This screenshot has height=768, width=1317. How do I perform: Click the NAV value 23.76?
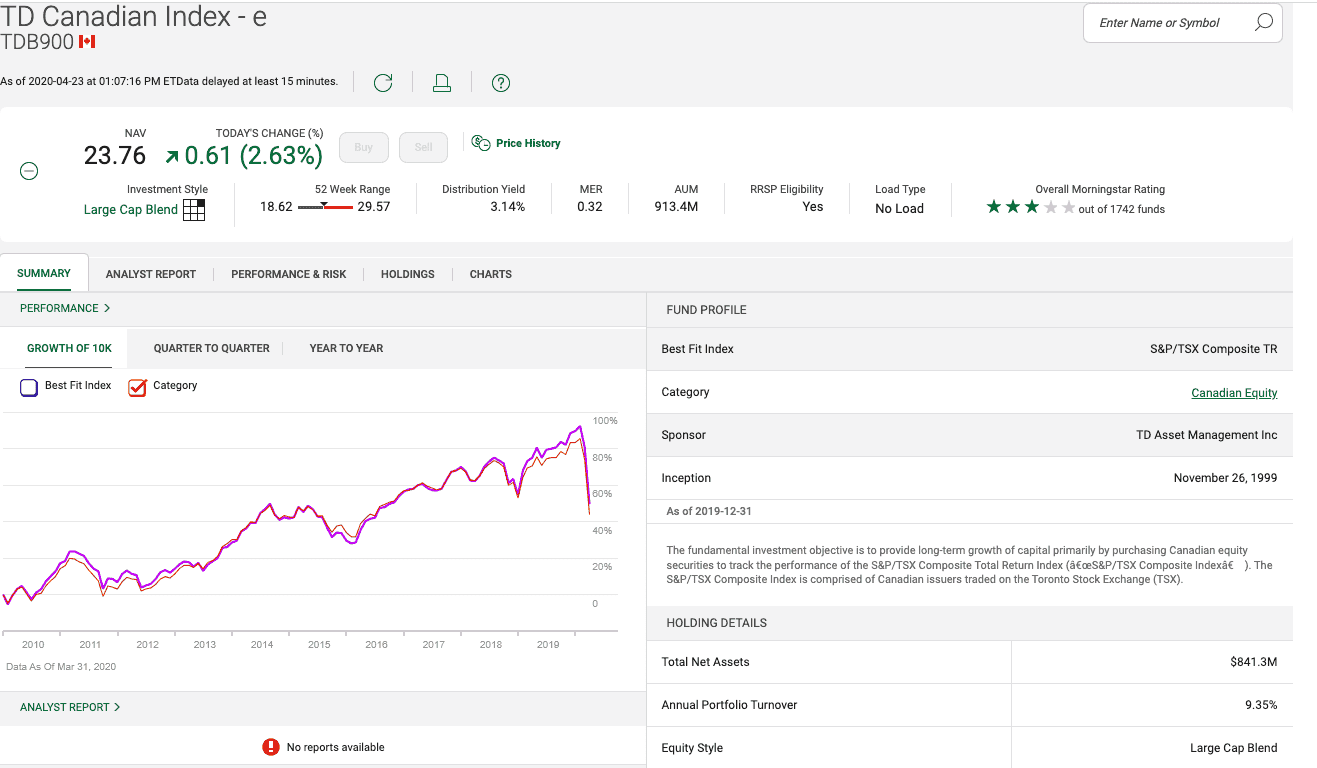[115, 156]
